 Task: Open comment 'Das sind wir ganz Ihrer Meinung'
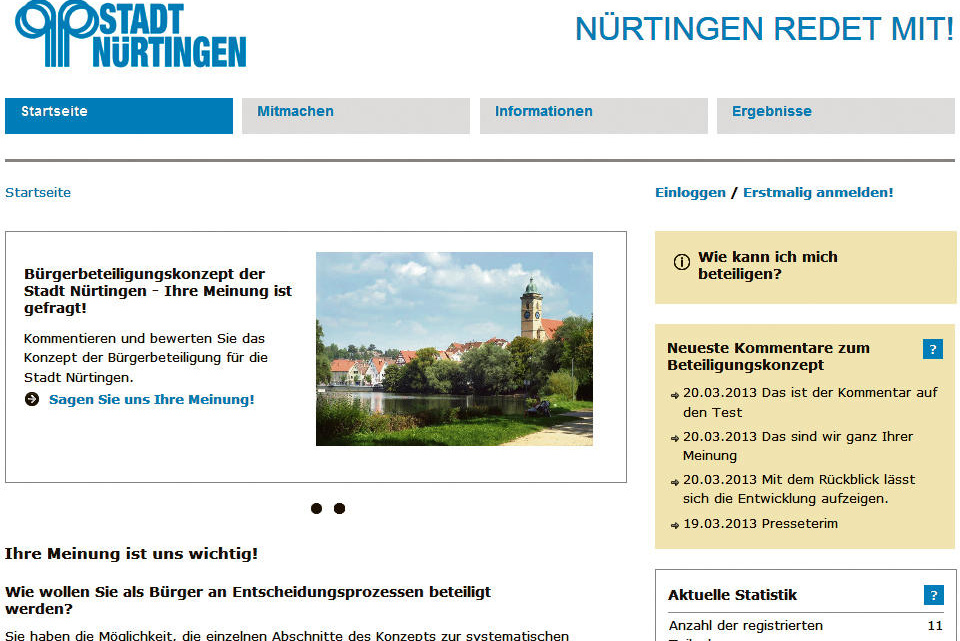coord(797,446)
